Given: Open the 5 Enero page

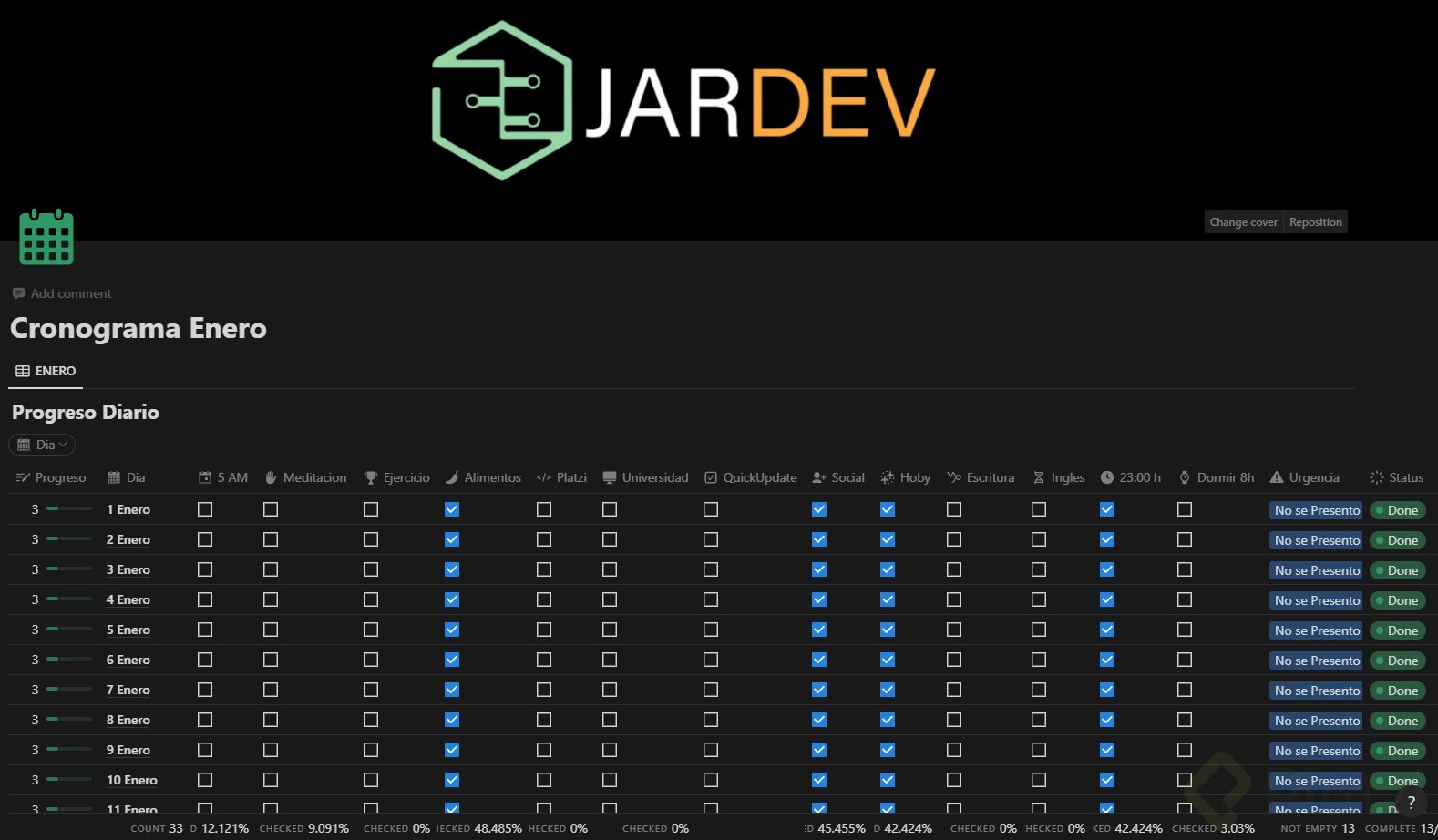Looking at the screenshot, I should 128,630.
